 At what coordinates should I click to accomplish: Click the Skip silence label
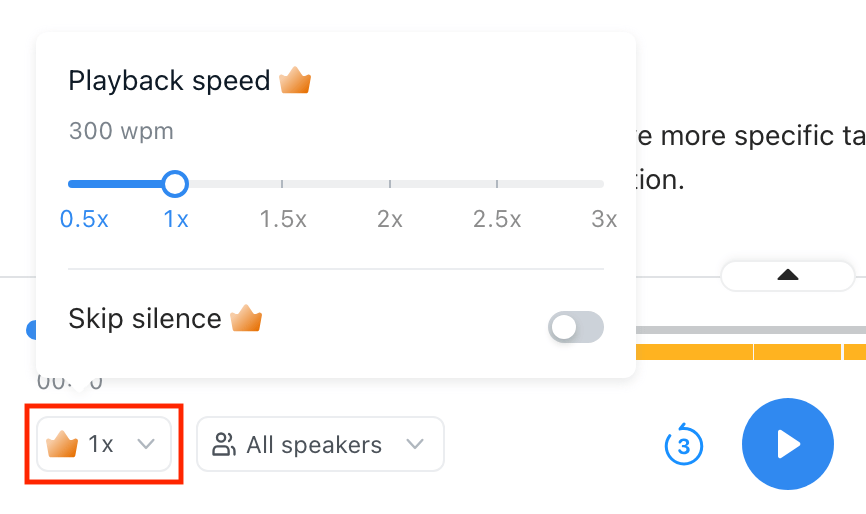pos(145,319)
